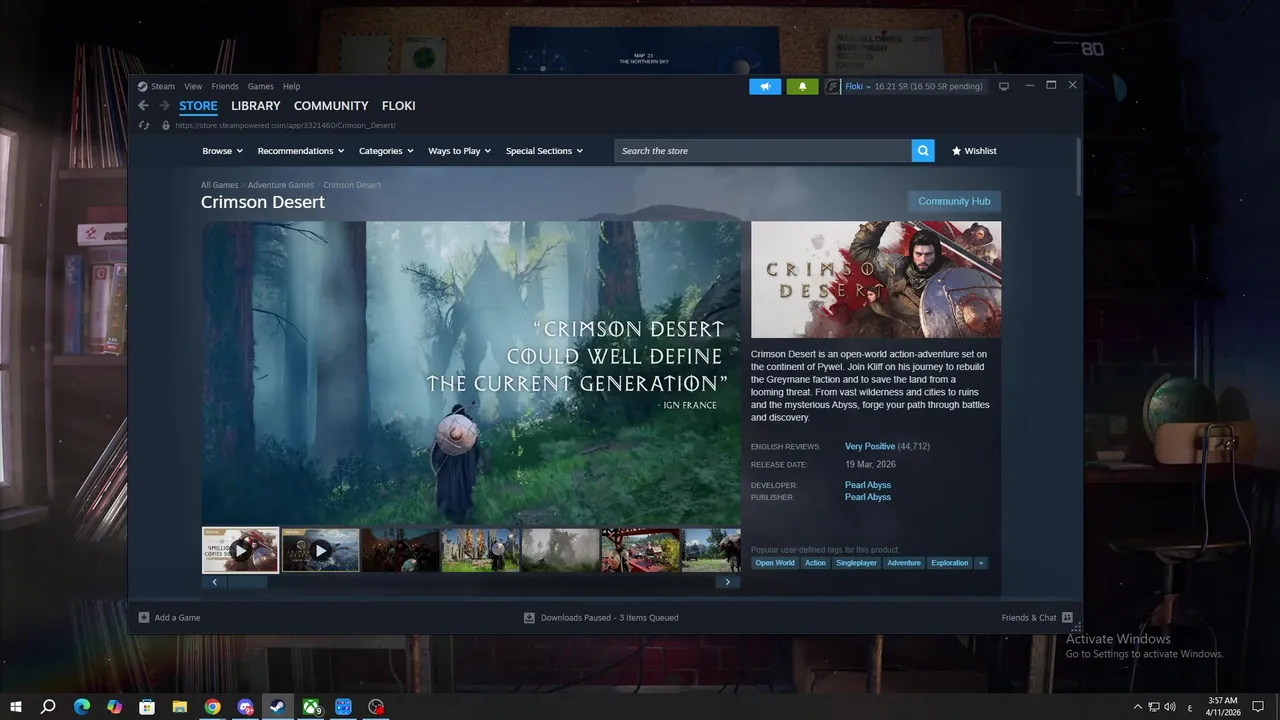
Task: Switch to Big Picture mode monitor icon
Action: 1004,87
